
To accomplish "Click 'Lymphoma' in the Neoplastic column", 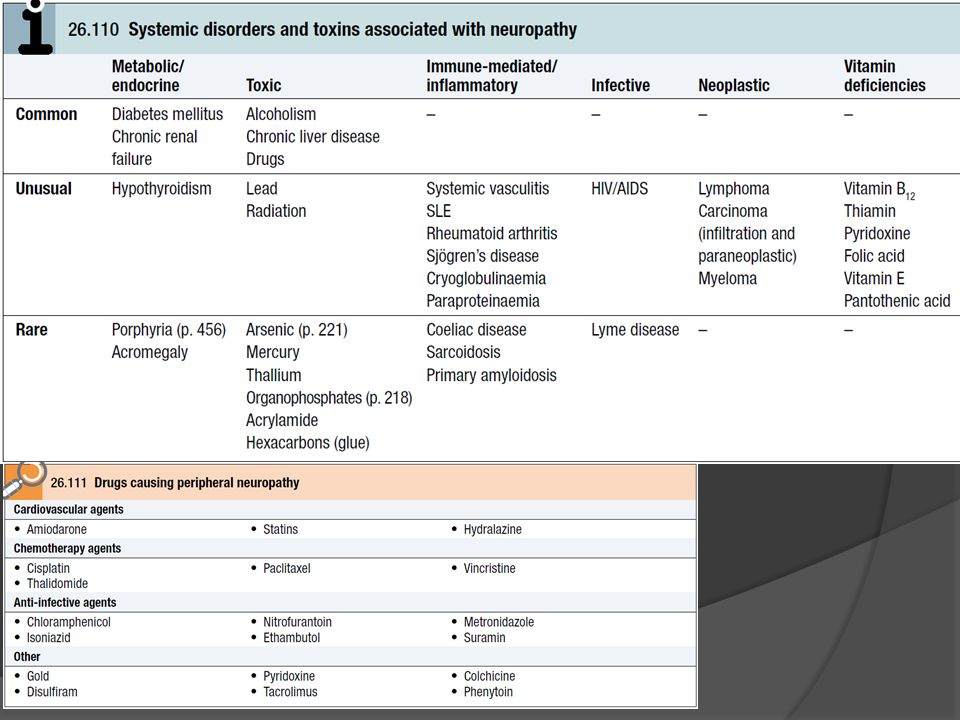I will [733, 189].
